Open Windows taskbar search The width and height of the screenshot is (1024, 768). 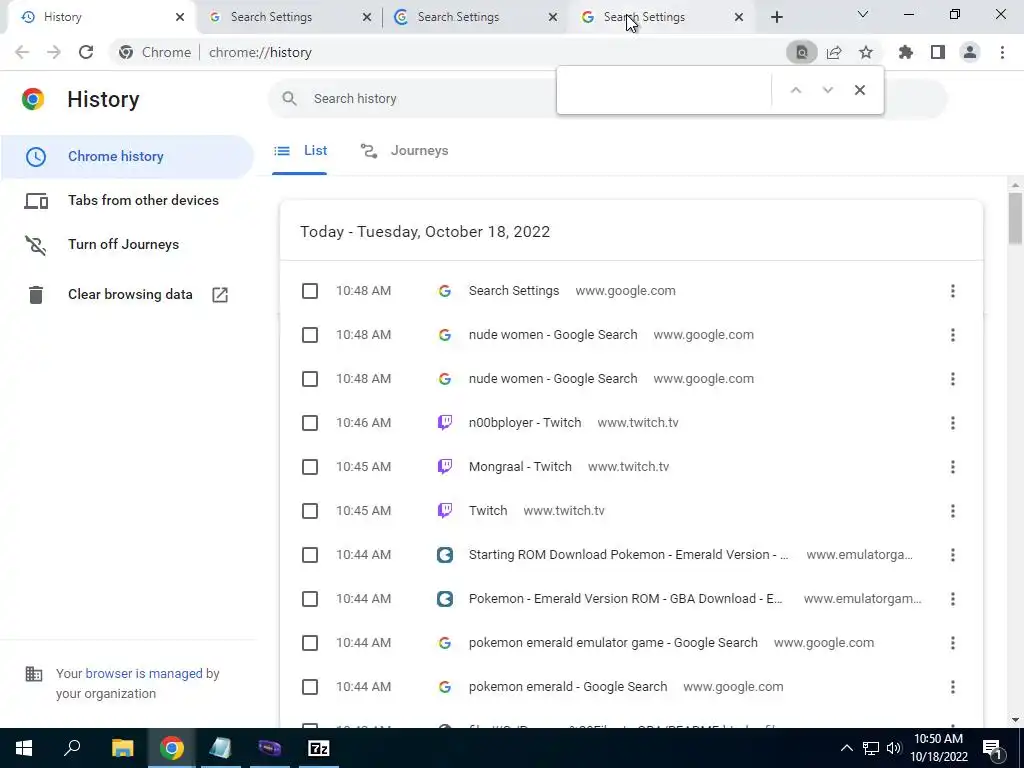[x=72, y=747]
